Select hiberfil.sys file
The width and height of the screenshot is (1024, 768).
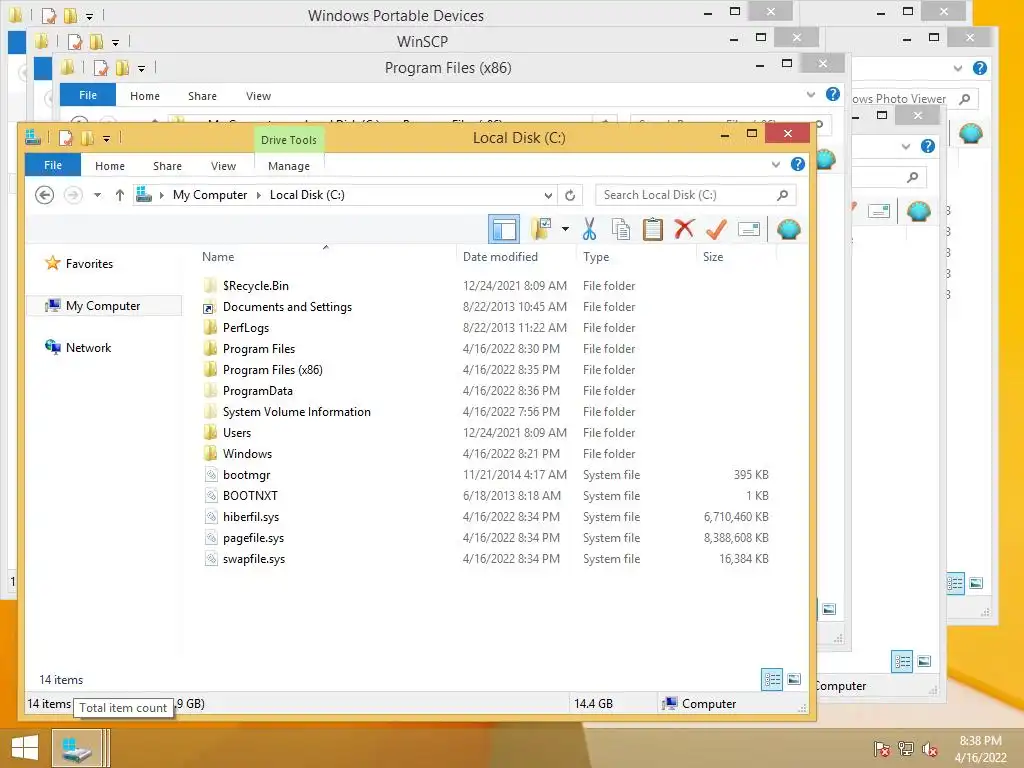pyautogui.click(x=251, y=517)
